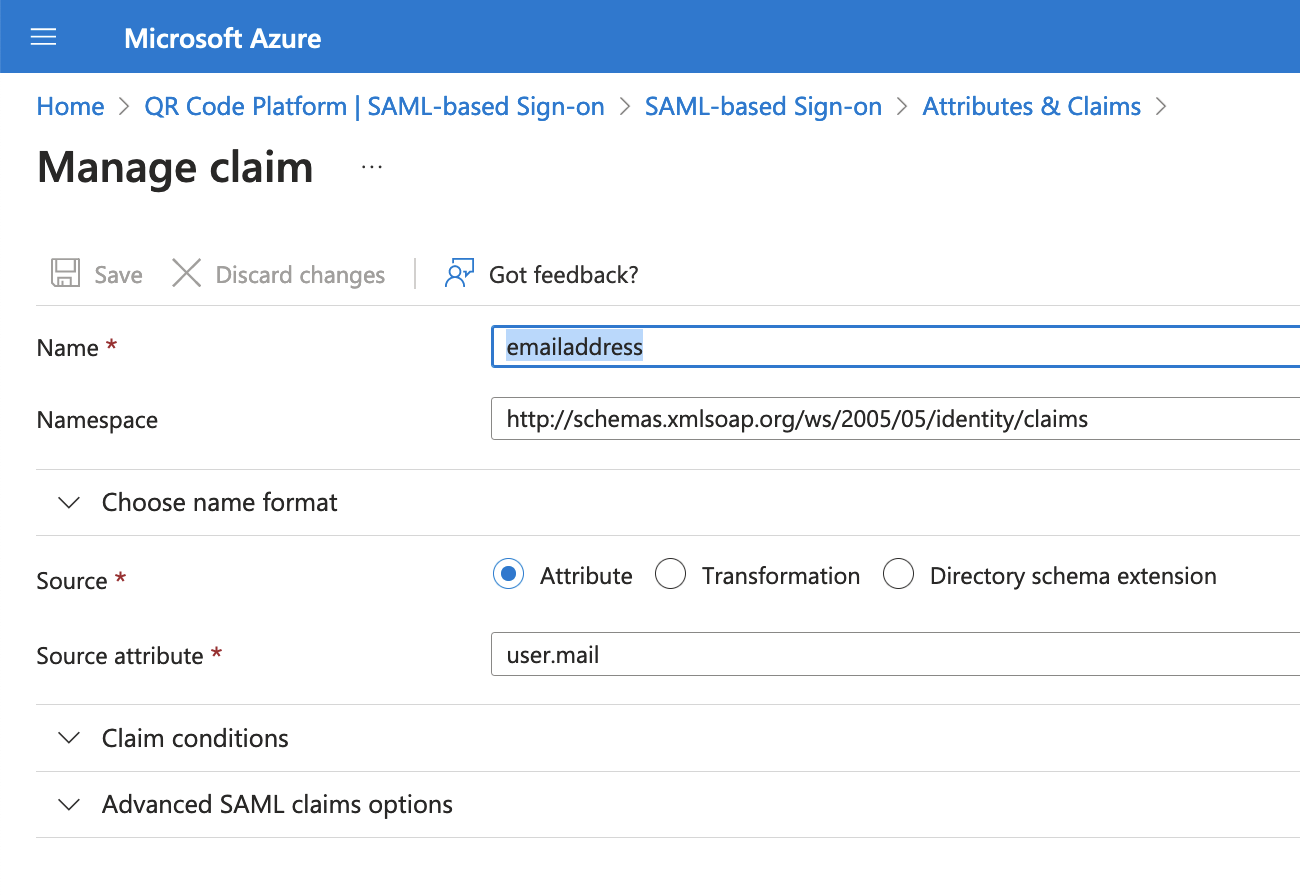Viewport: 1300px width, 896px height.
Task: Click the Manage claim heading
Action: [175, 167]
